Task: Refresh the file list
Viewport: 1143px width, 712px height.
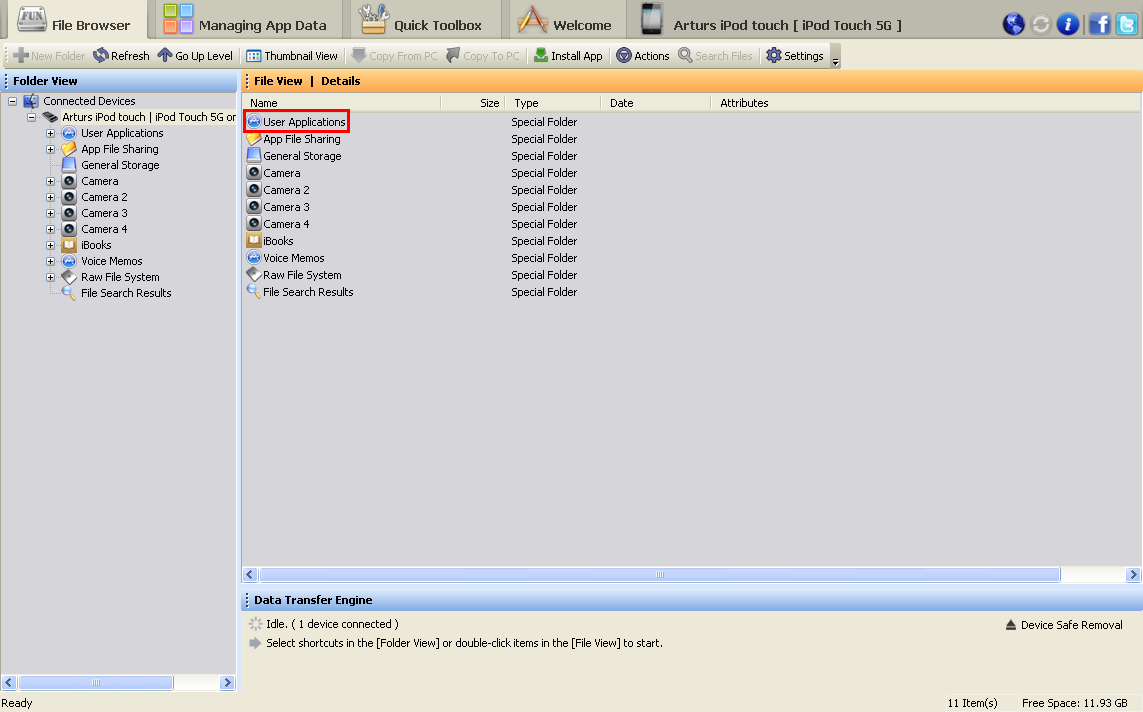Action: tap(121, 55)
